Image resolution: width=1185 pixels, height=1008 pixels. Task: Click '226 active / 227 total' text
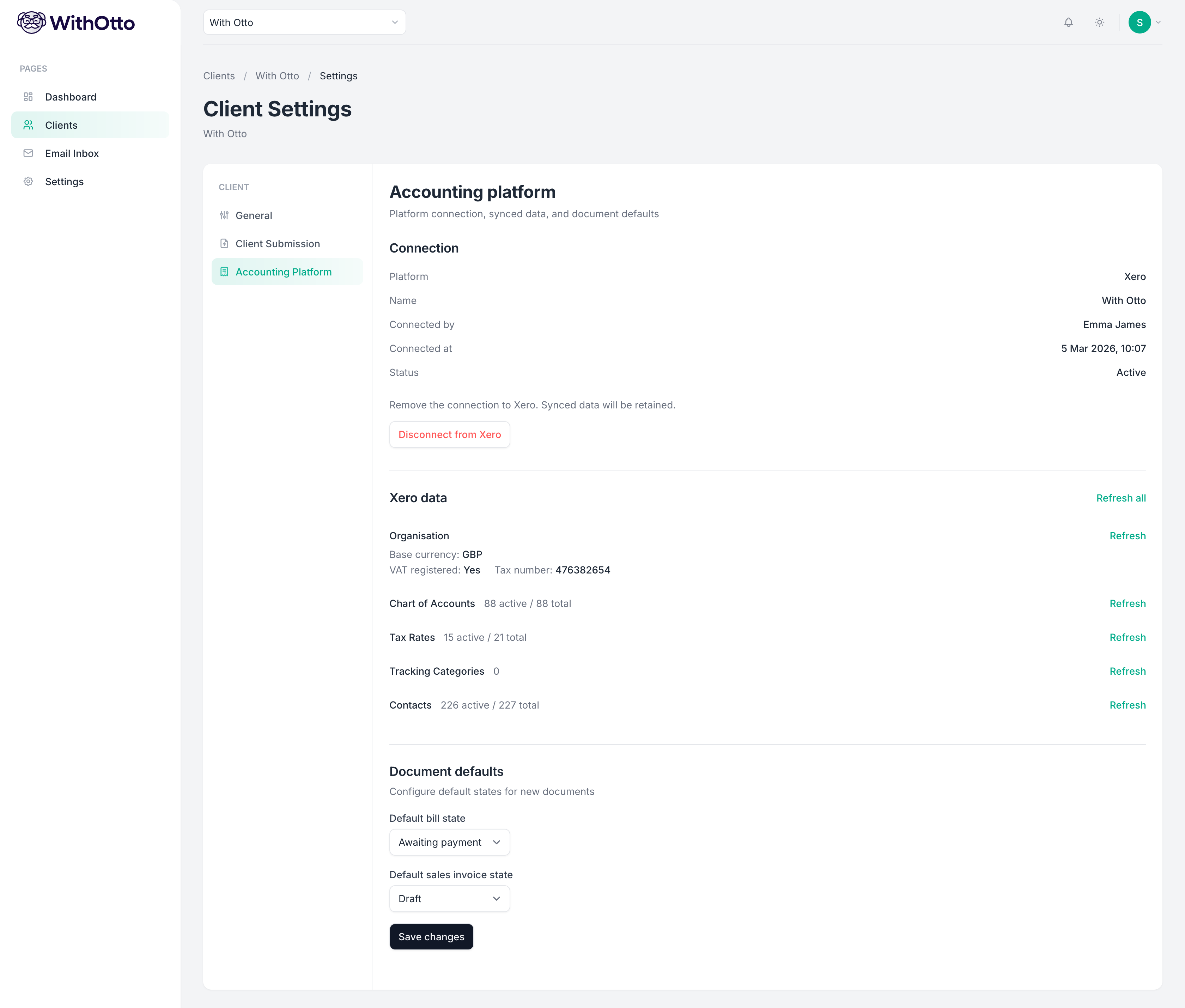490,705
